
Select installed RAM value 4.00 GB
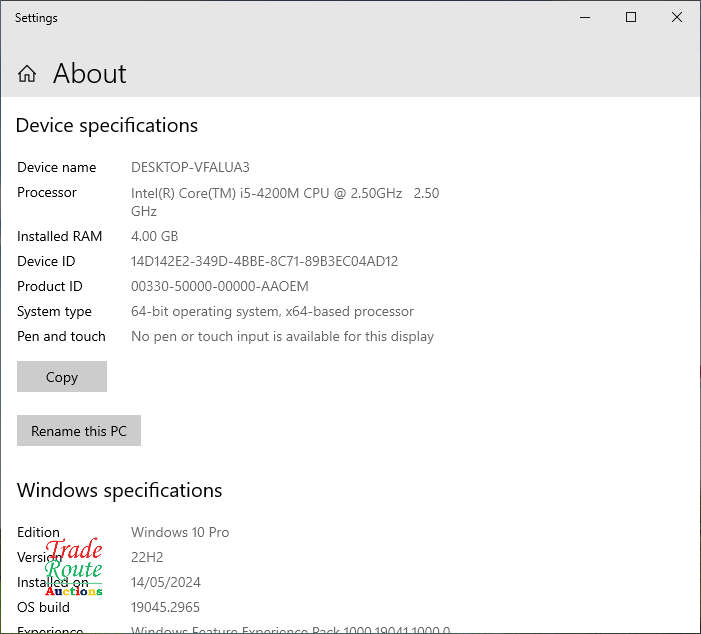[154, 236]
